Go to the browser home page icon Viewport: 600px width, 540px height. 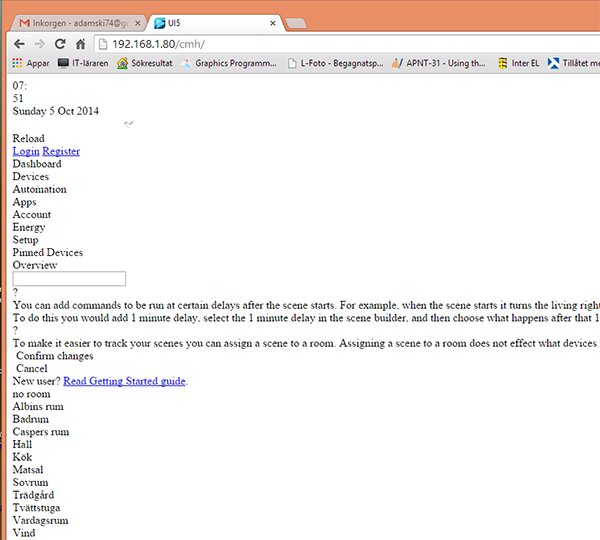[82, 44]
